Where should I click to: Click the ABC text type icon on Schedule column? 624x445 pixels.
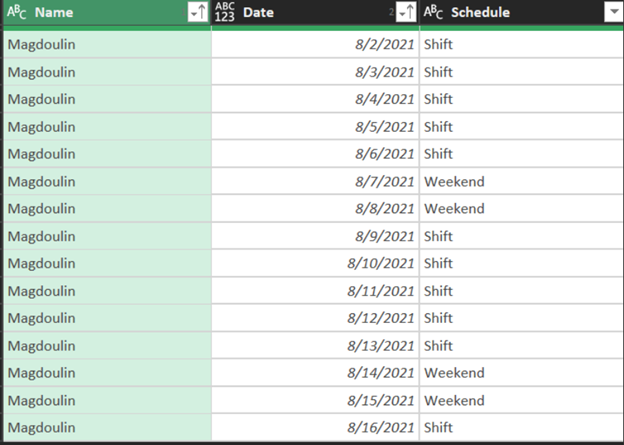tap(433, 12)
